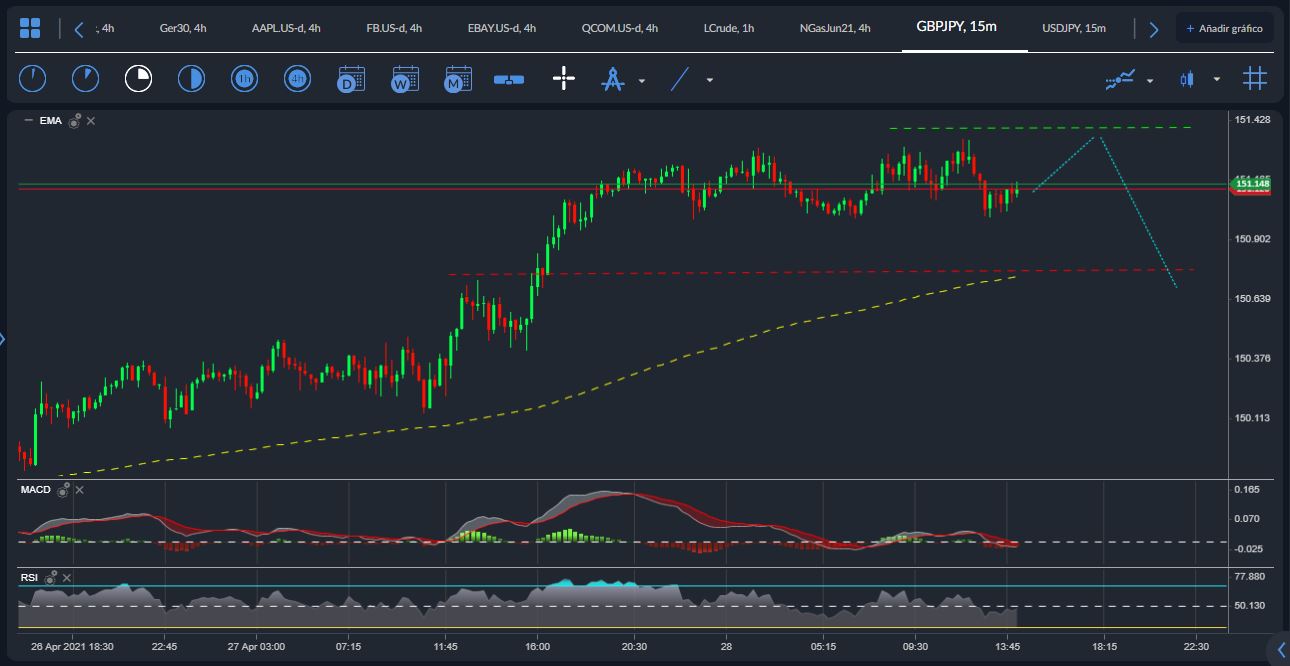This screenshot has width=1290, height=666.
Task: Remove the EMA indicator with X
Action: (91, 121)
